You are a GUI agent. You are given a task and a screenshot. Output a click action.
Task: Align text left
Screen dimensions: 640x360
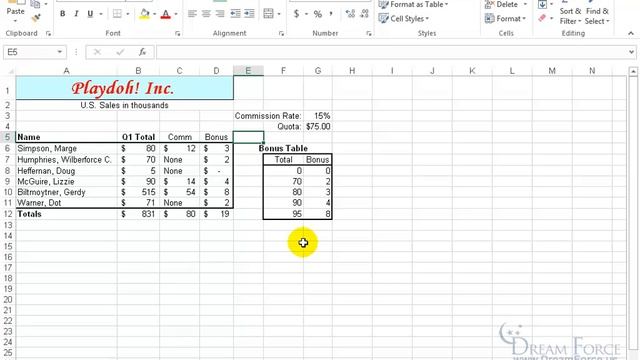[x=192, y=14]
